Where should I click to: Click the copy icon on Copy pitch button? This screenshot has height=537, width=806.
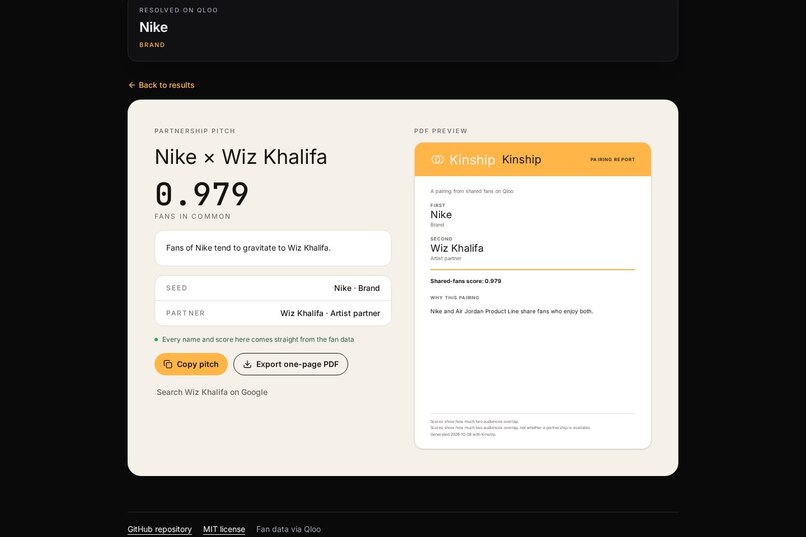pyautogui.click(x=168, y=364)
